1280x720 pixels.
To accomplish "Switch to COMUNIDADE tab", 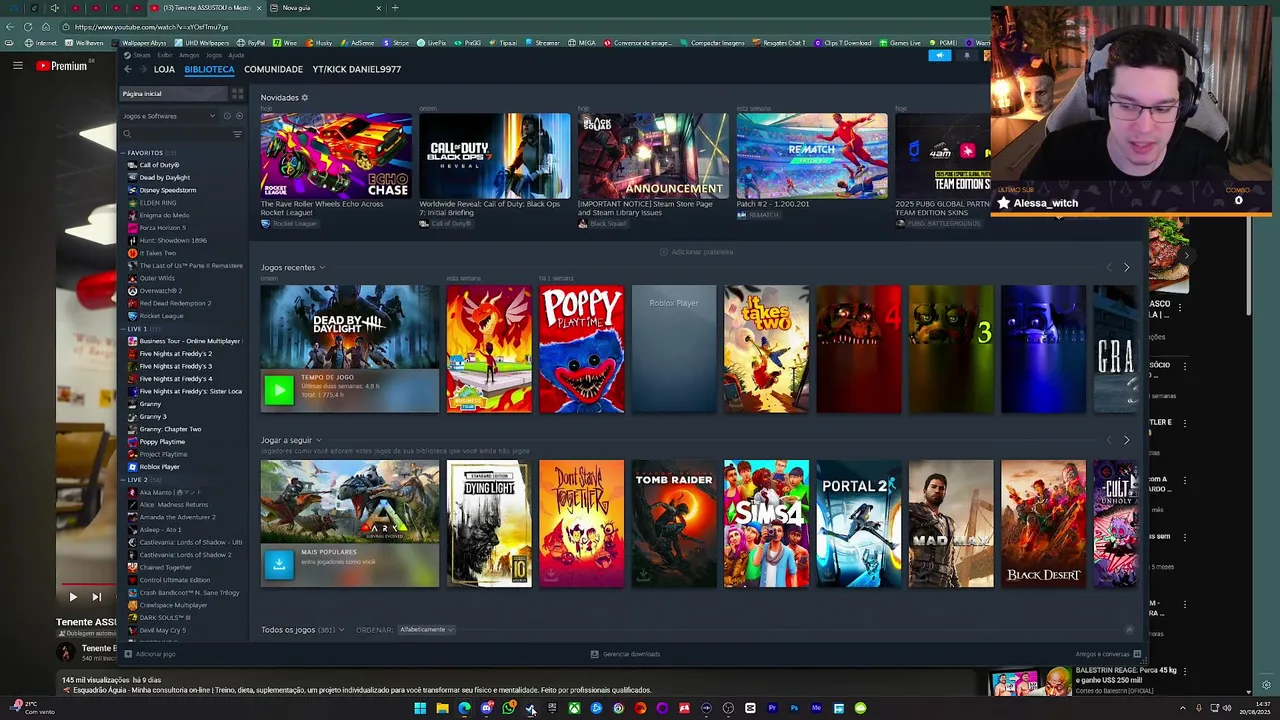I will click(273, 69).
